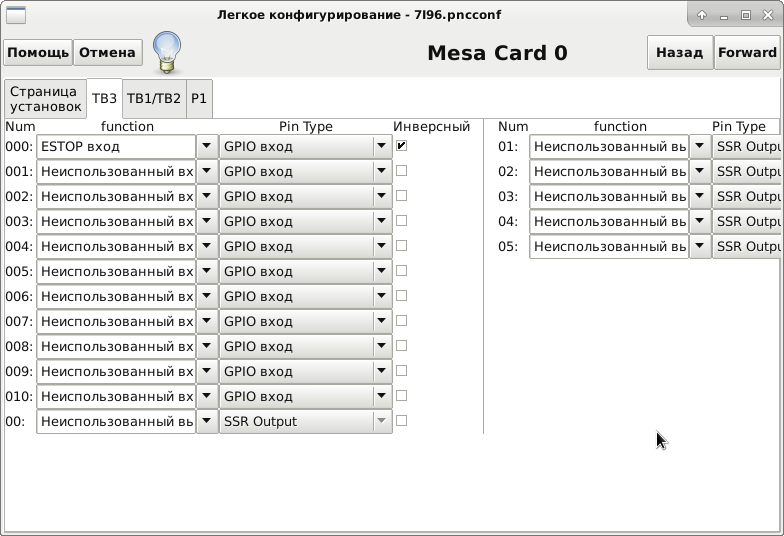The width and height of the screenshot is (784, 536).
Task: Enable invert checkbox for pin 009
Action: (401, 370)
